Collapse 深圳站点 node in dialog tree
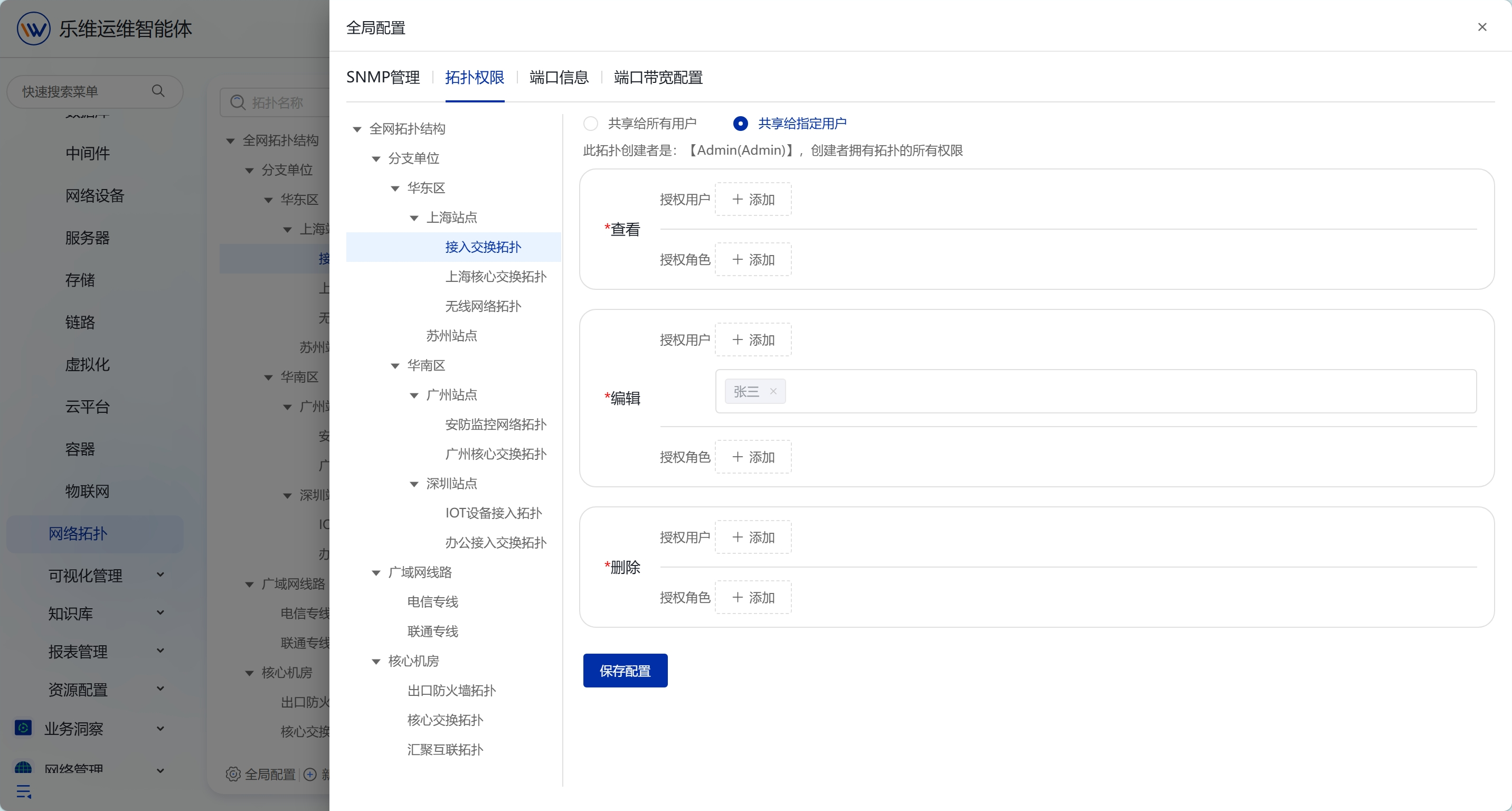This screenshot has height=811, width=1512. tap(414, 484)
